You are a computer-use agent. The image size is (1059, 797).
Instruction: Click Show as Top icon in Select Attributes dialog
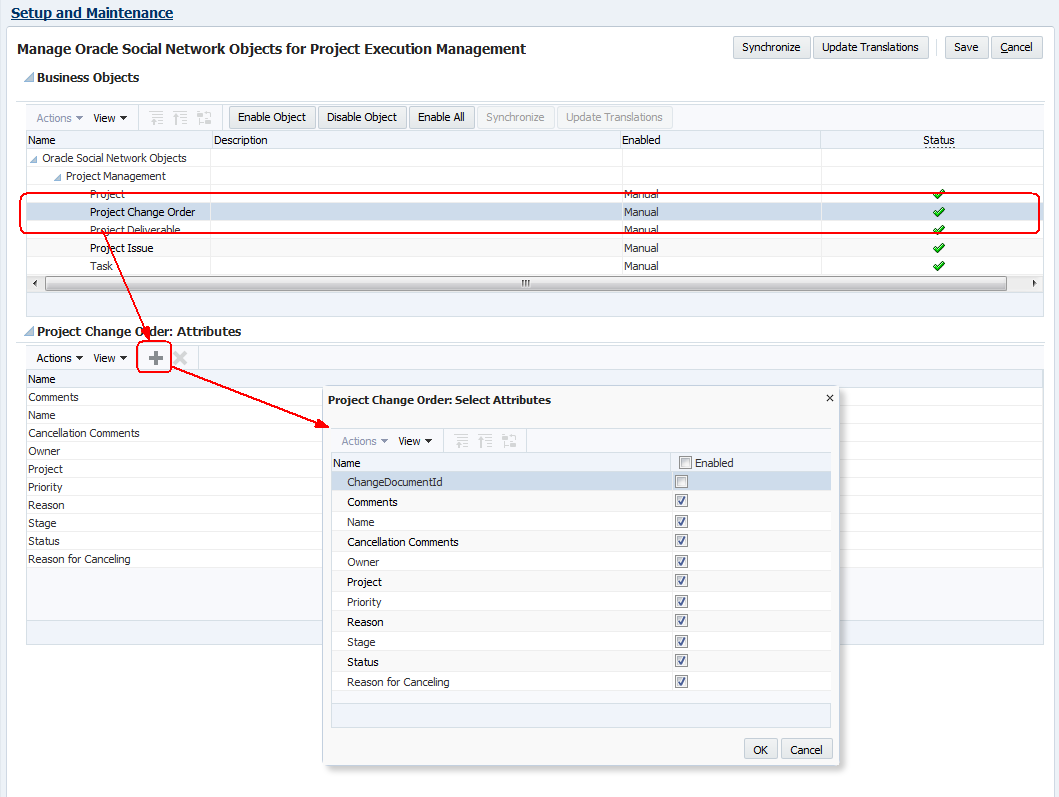(509, 441)
